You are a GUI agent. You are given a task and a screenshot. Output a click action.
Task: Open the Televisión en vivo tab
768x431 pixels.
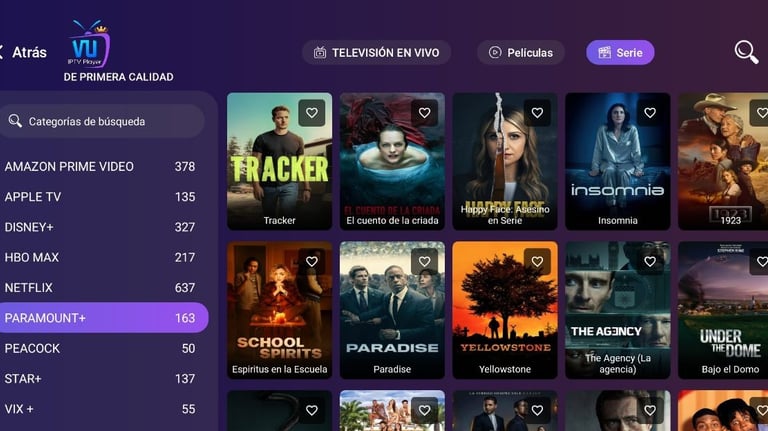pyautogui.click(x=376, y=52)
